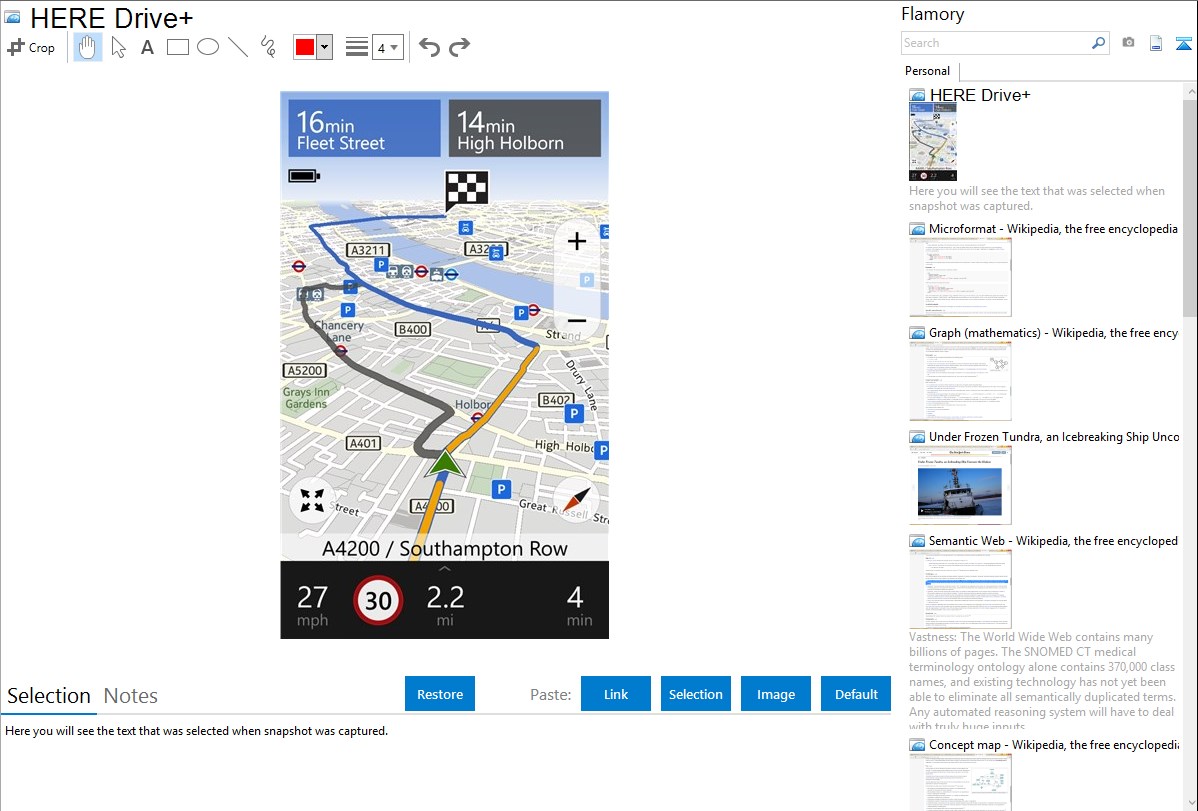Open the Semantic Web snapshot thumbnail
Viewport: 1198px width, 811px height.
pyautogui.click(x=960, y=589)
